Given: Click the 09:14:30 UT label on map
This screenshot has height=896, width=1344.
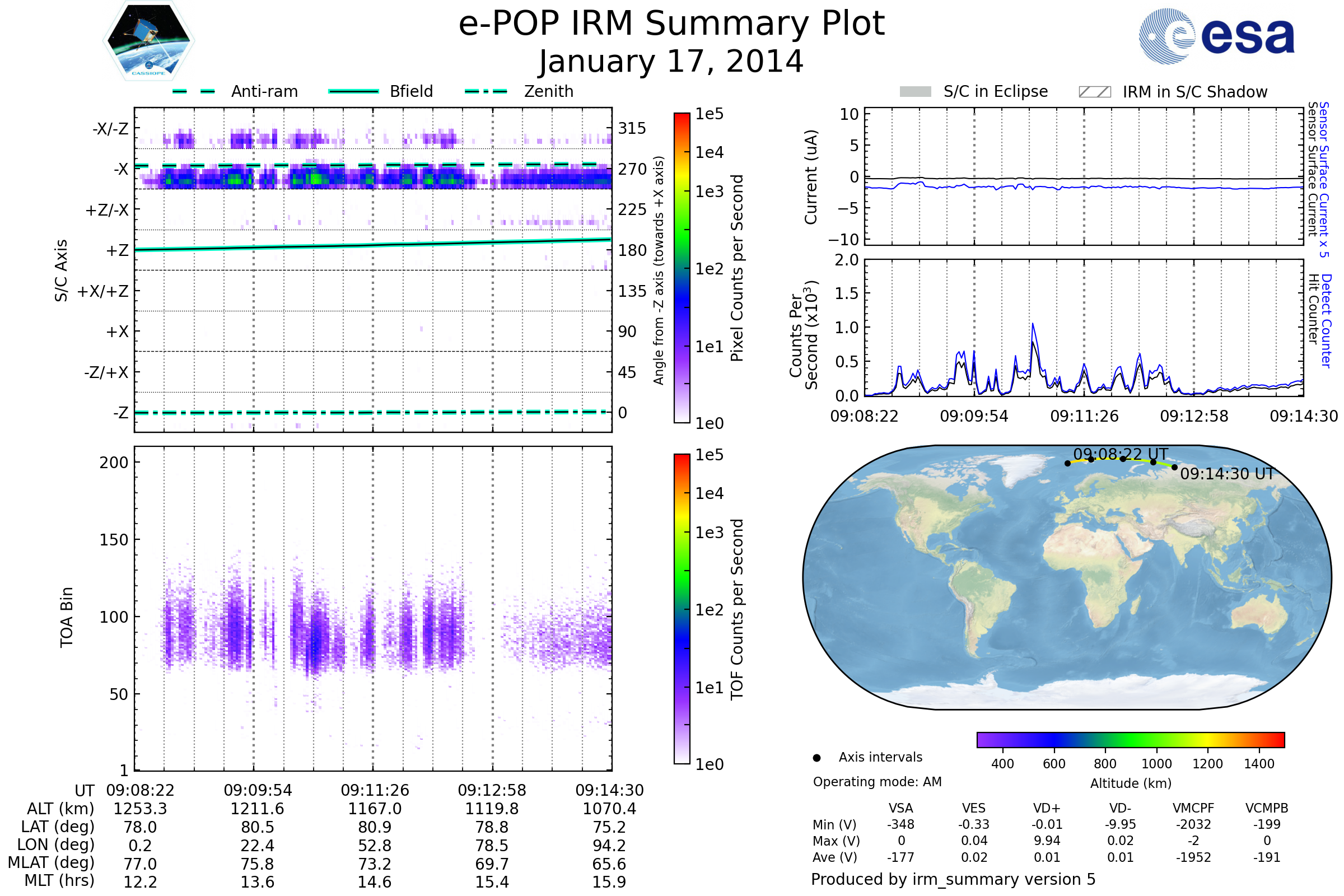Looking at the screenshot, I should click(1227, 474).
